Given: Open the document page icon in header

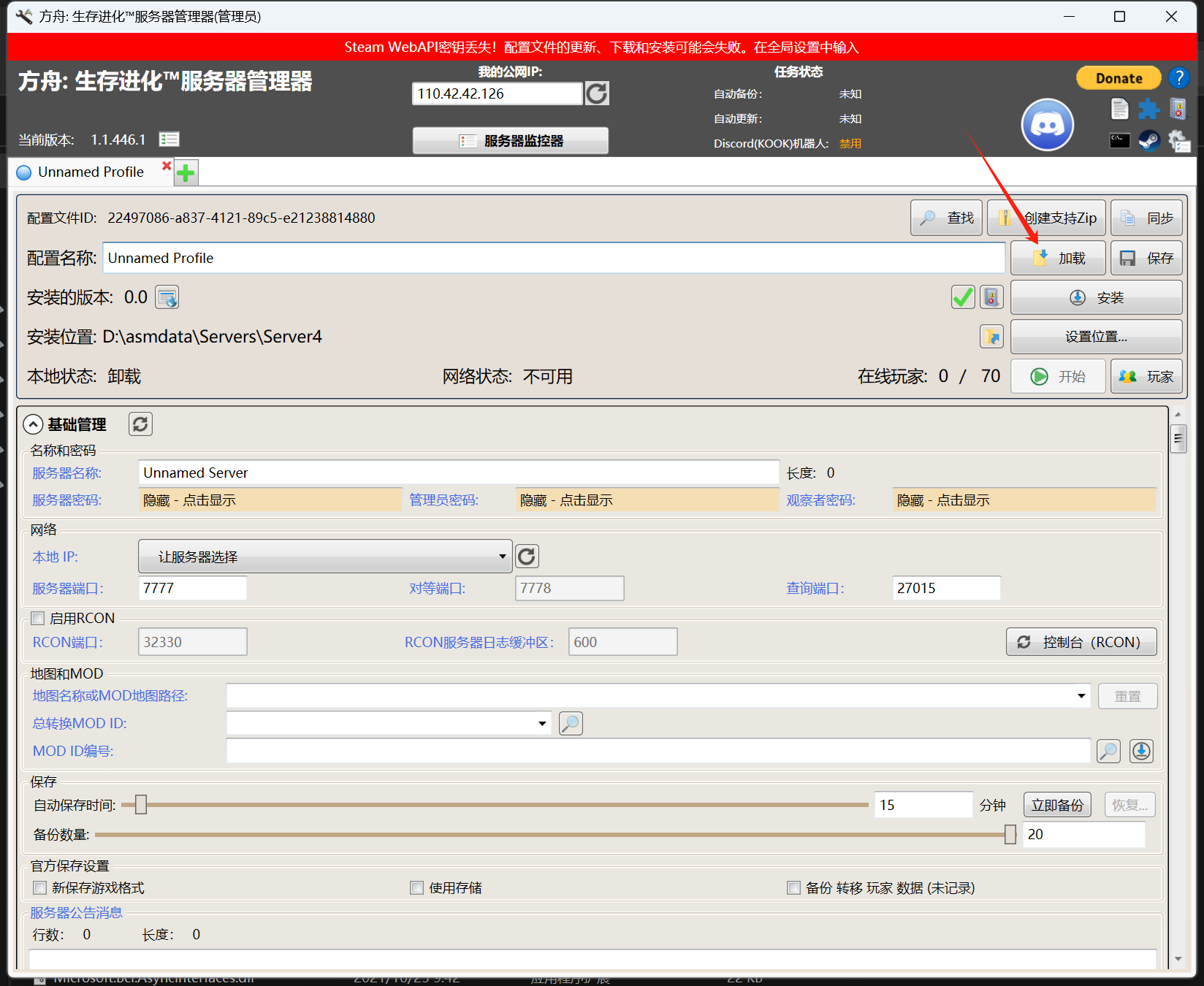Looking at the screenshot, I should click(x=1119, y=109).
